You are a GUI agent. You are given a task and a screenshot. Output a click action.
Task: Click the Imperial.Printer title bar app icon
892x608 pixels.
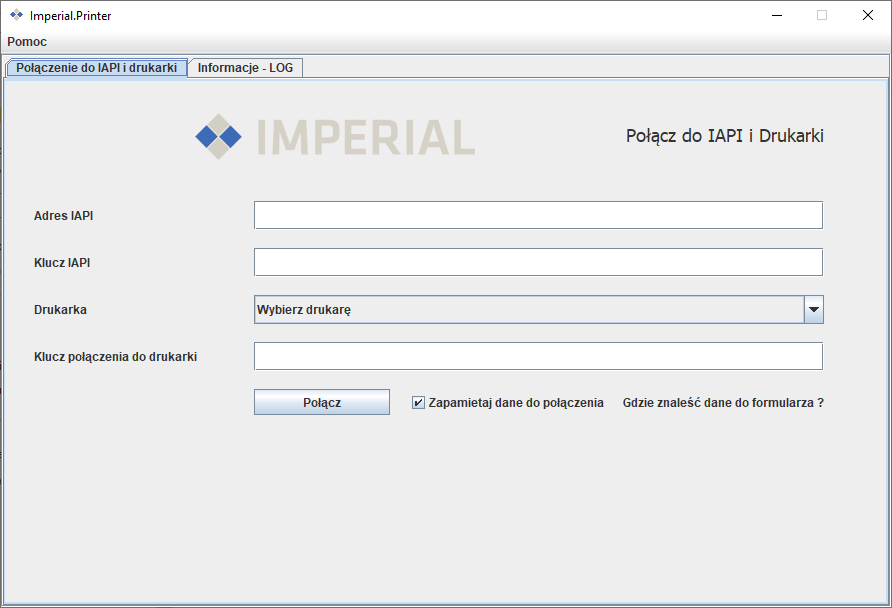click(x=16, y=15)
